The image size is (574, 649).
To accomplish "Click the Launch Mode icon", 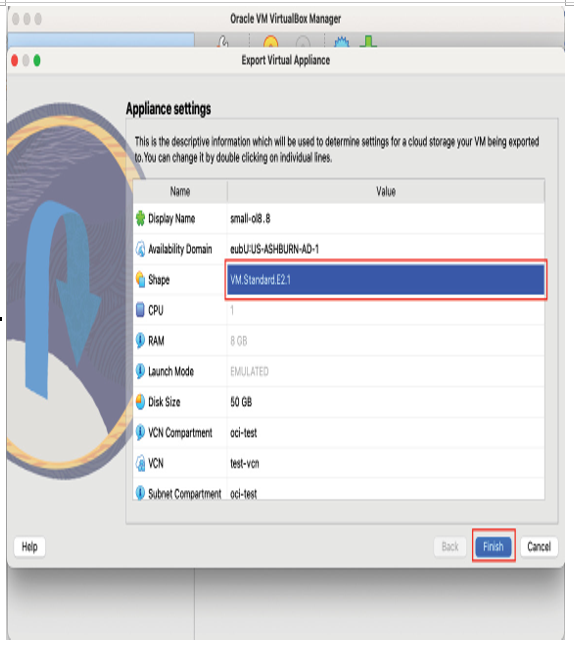I will [140, 371].
